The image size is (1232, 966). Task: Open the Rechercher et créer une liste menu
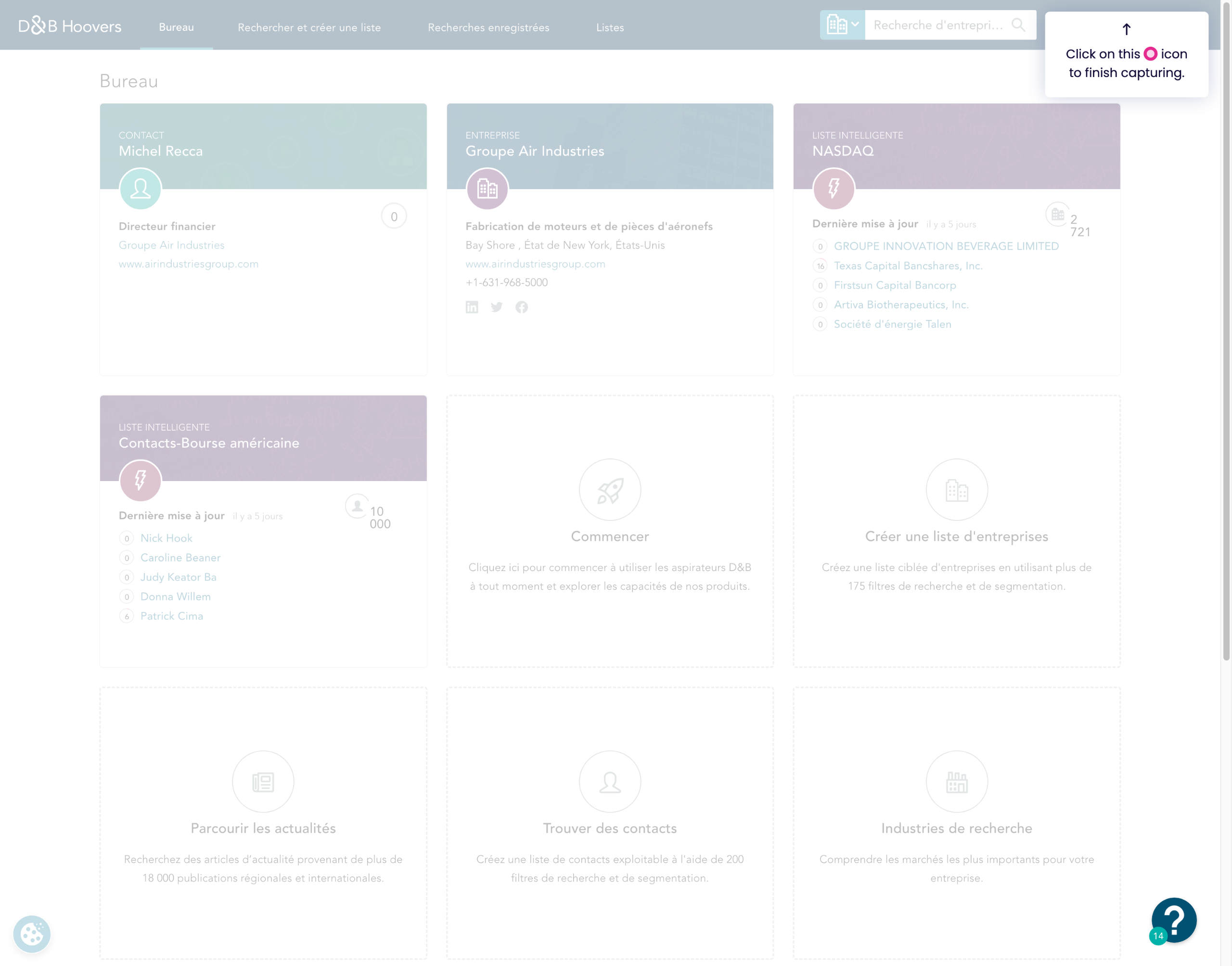pyautogui.click(x=309, y=27)
